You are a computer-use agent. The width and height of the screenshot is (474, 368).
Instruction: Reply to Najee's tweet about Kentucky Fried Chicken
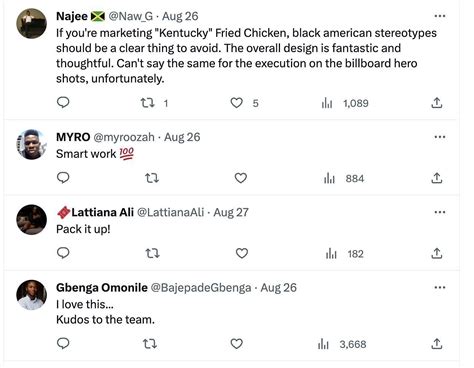click(63, 102)
